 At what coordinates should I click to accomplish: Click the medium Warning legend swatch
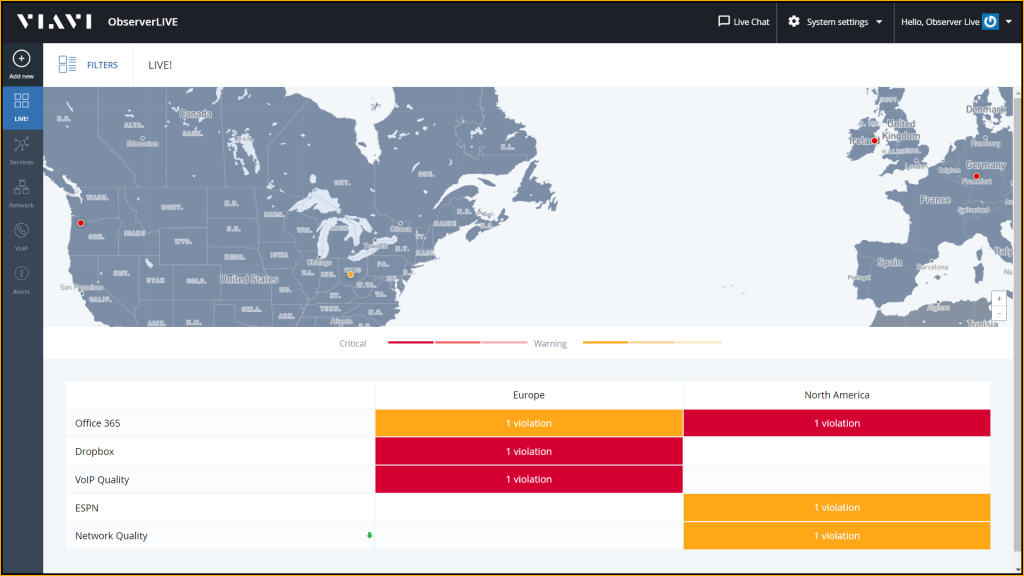tap(652, 342)
